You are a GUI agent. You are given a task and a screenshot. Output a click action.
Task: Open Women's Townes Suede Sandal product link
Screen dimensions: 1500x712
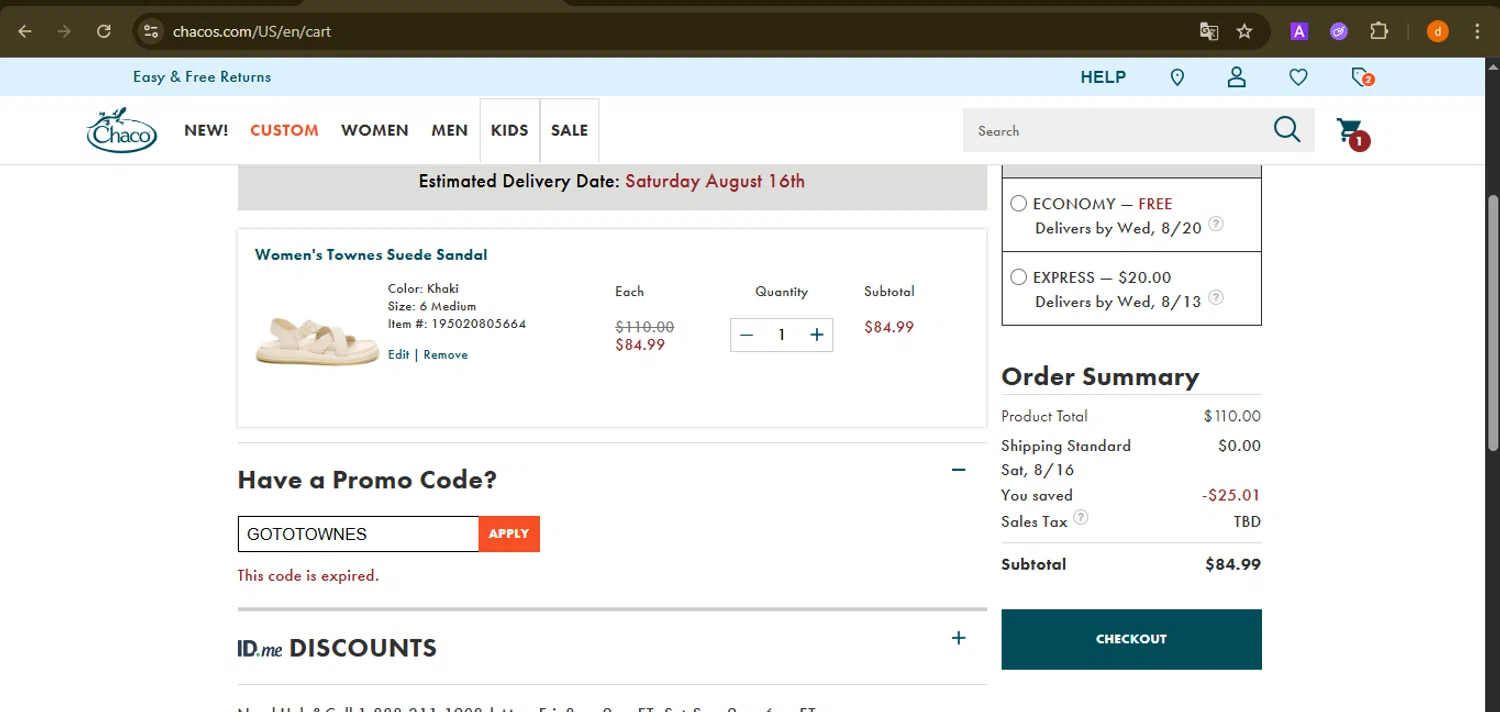[x=371, y=255]
